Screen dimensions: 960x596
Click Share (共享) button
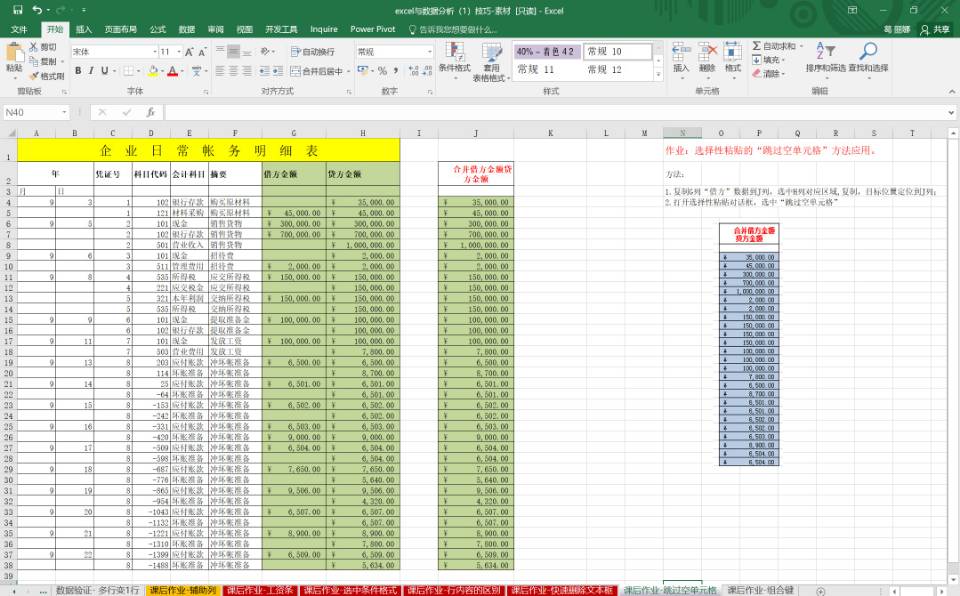pyautogui.click(x=936, y=29)
